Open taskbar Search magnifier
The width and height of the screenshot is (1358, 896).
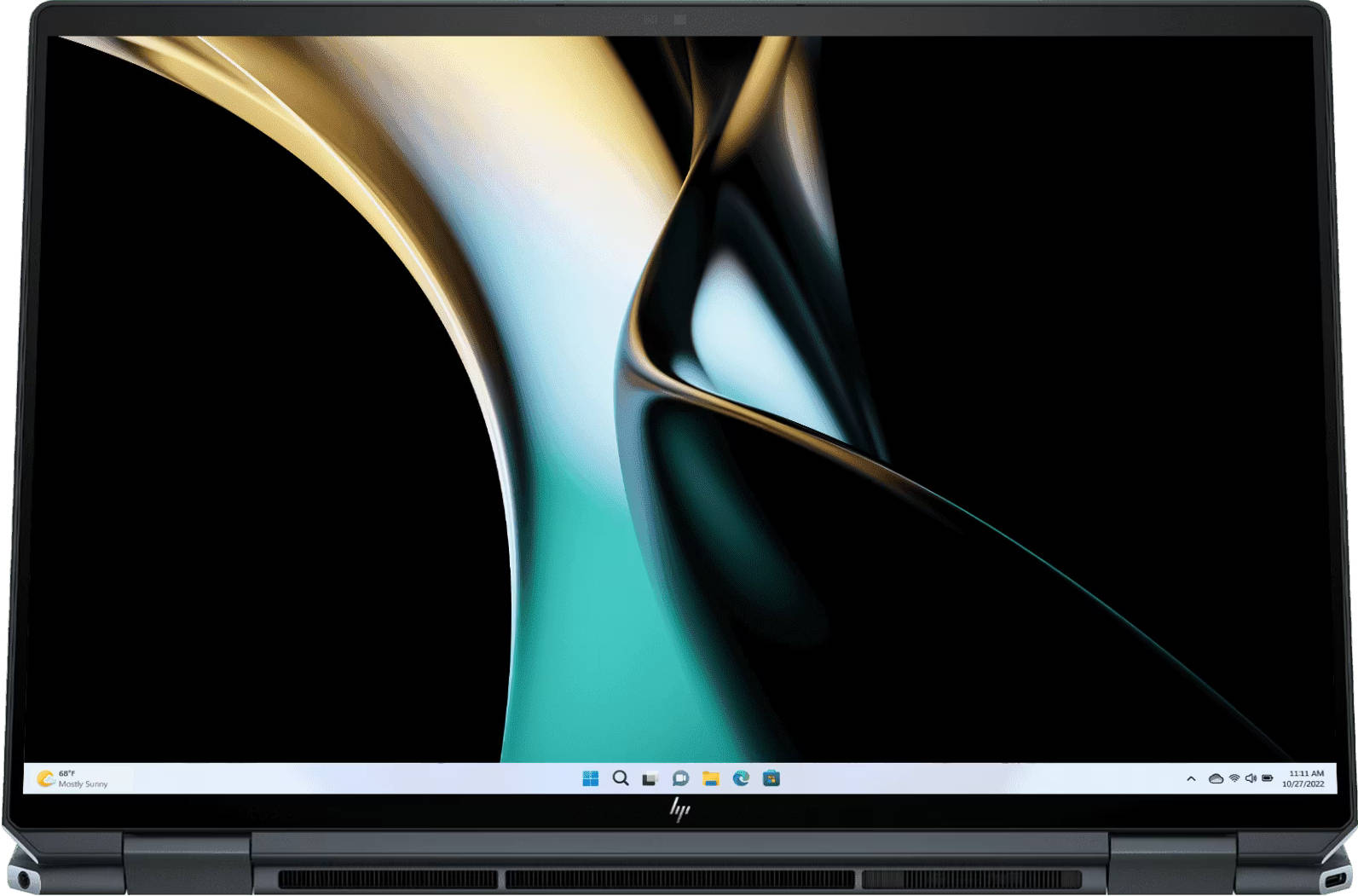click(621, 778)
